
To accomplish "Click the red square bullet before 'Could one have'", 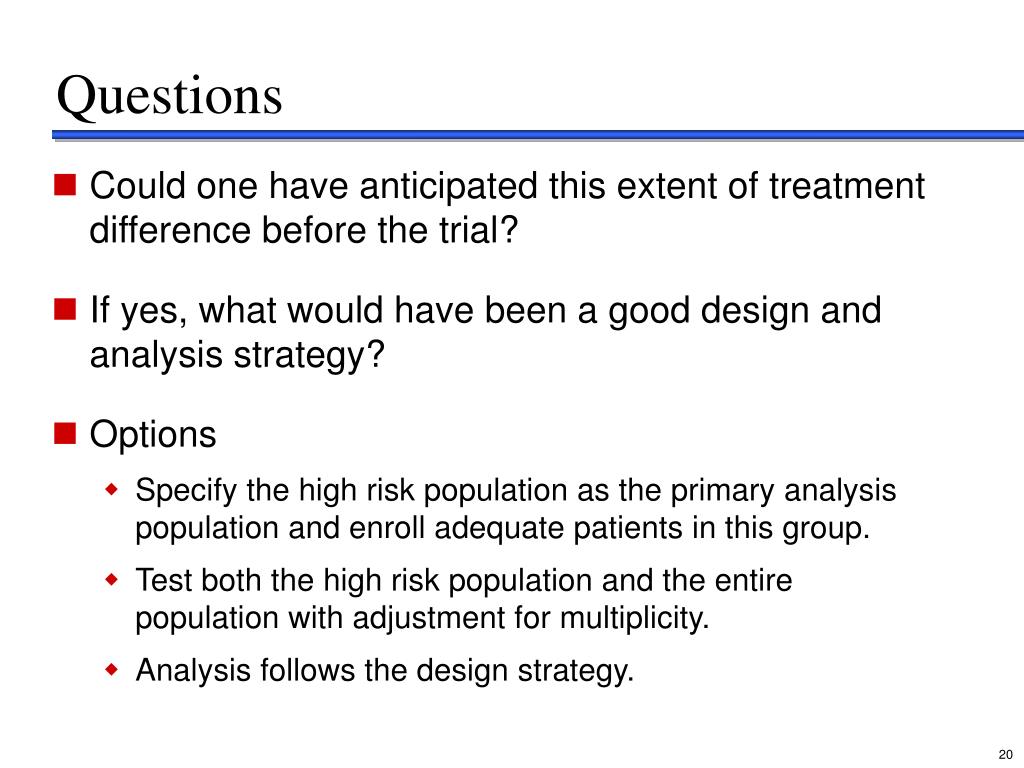I will point(65,185).
